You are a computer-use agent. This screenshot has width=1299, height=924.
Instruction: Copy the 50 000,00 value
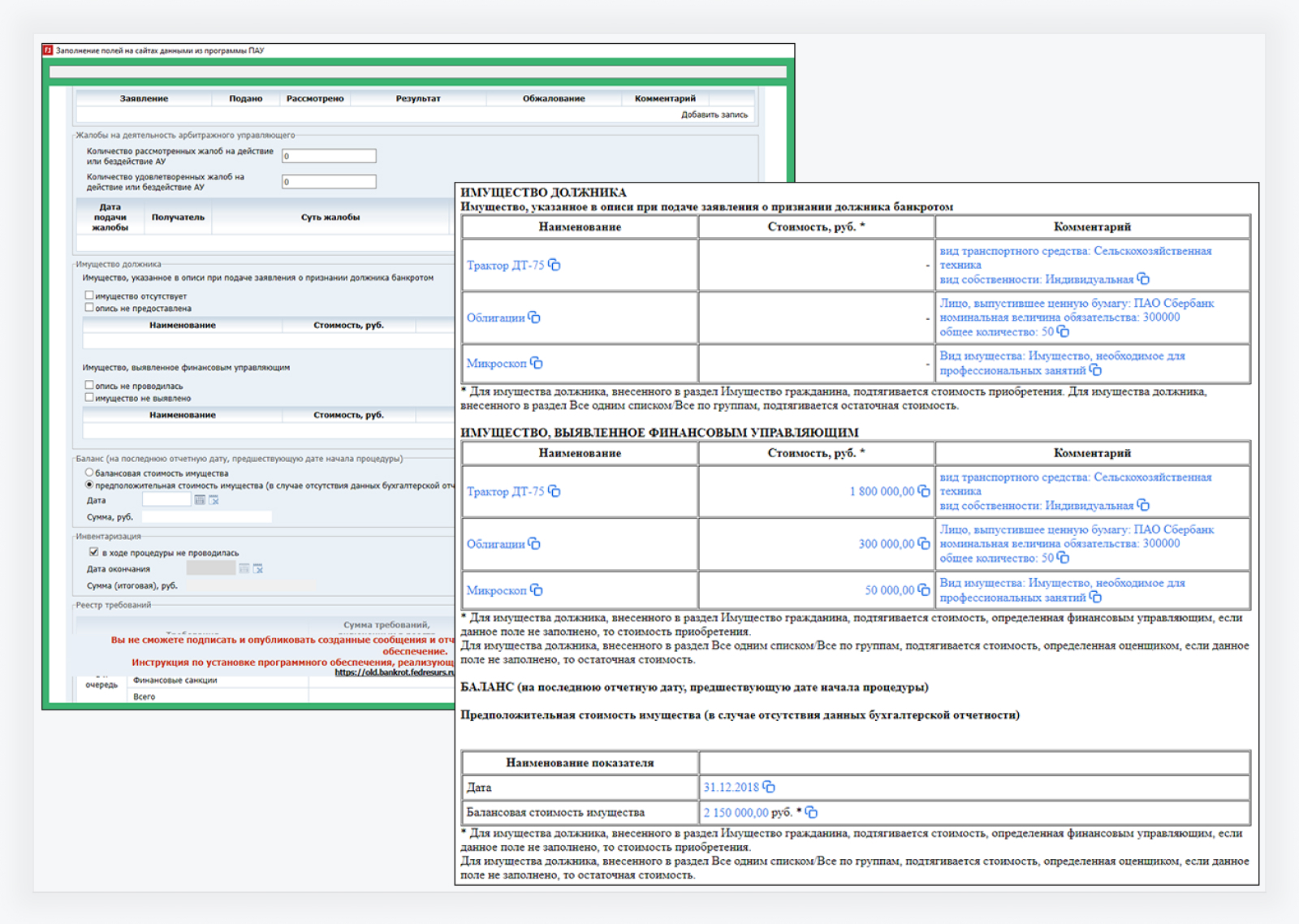pos(923,590)
